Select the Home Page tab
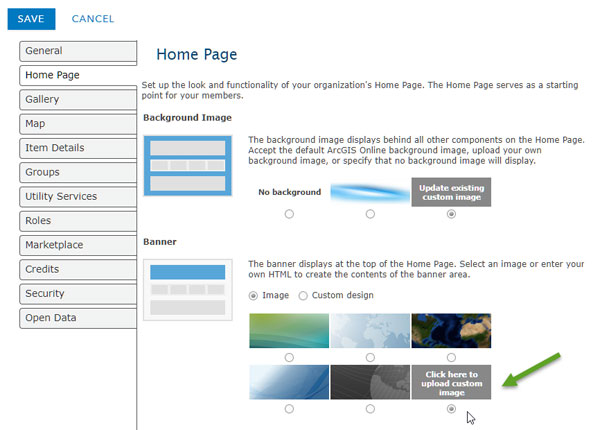 click(78, 75)
